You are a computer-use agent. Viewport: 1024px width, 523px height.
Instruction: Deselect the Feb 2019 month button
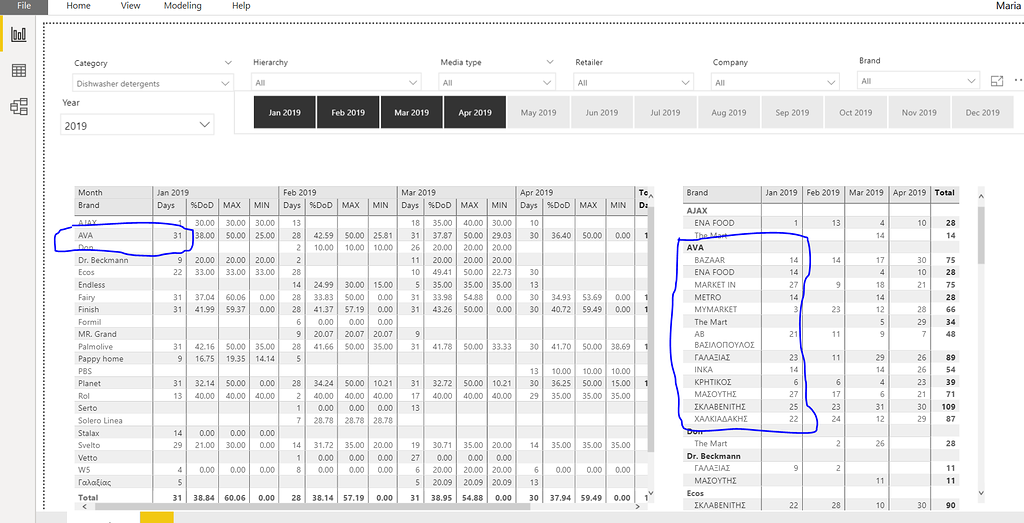click(x=348, y=112)
